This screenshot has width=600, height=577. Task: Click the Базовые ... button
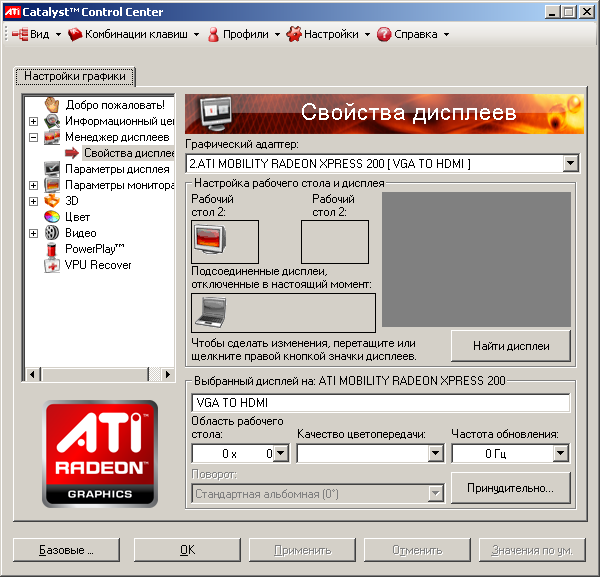pyautogui.click(x=66, y=550)
